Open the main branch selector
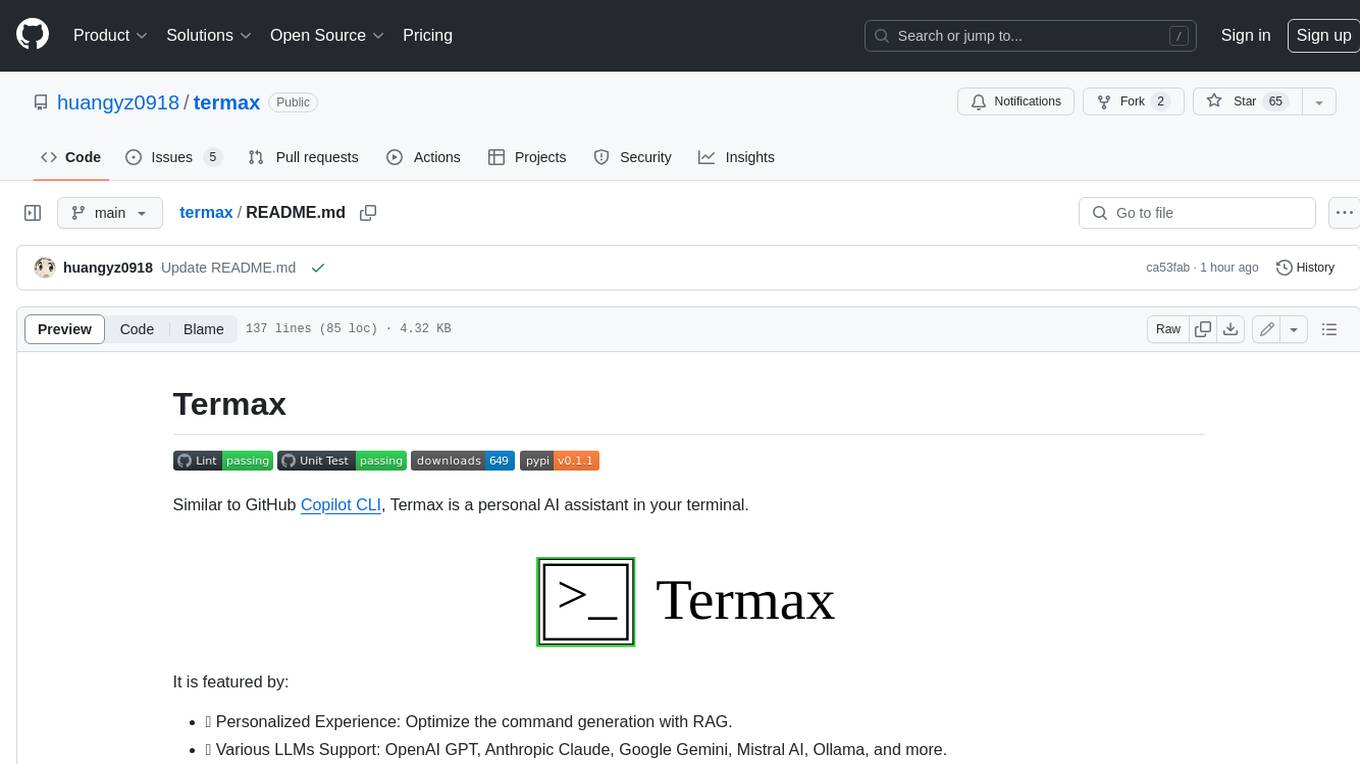 point(110,213)
